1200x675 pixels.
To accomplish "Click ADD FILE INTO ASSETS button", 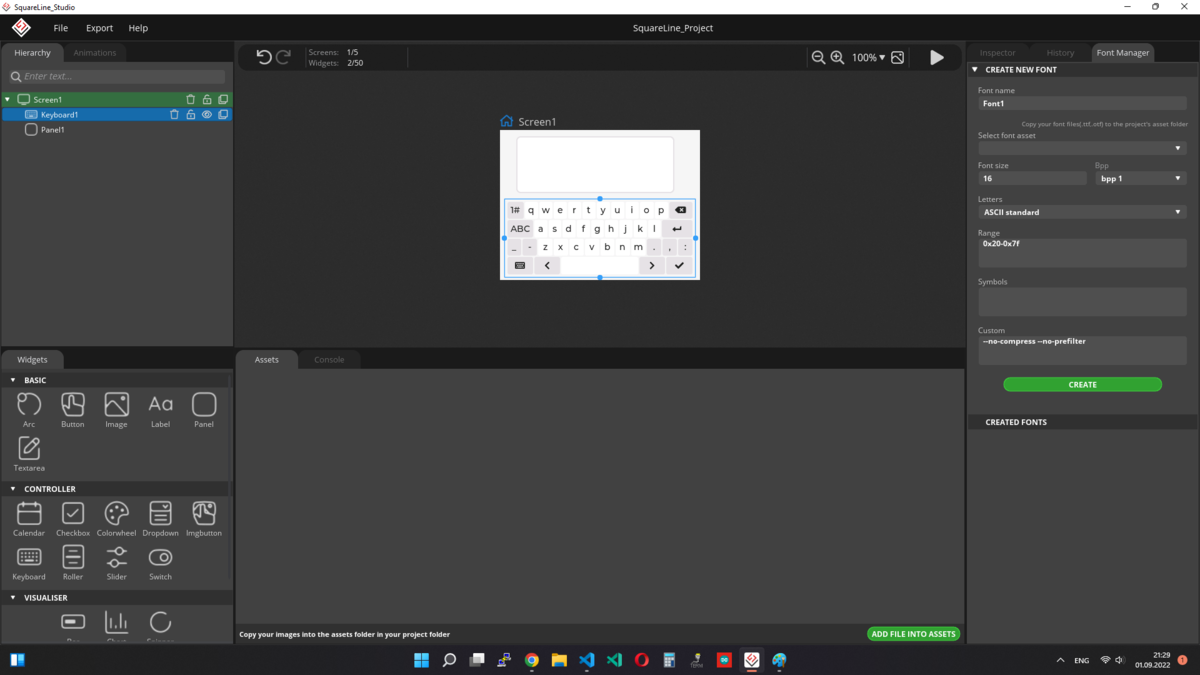I will (914, 634).
